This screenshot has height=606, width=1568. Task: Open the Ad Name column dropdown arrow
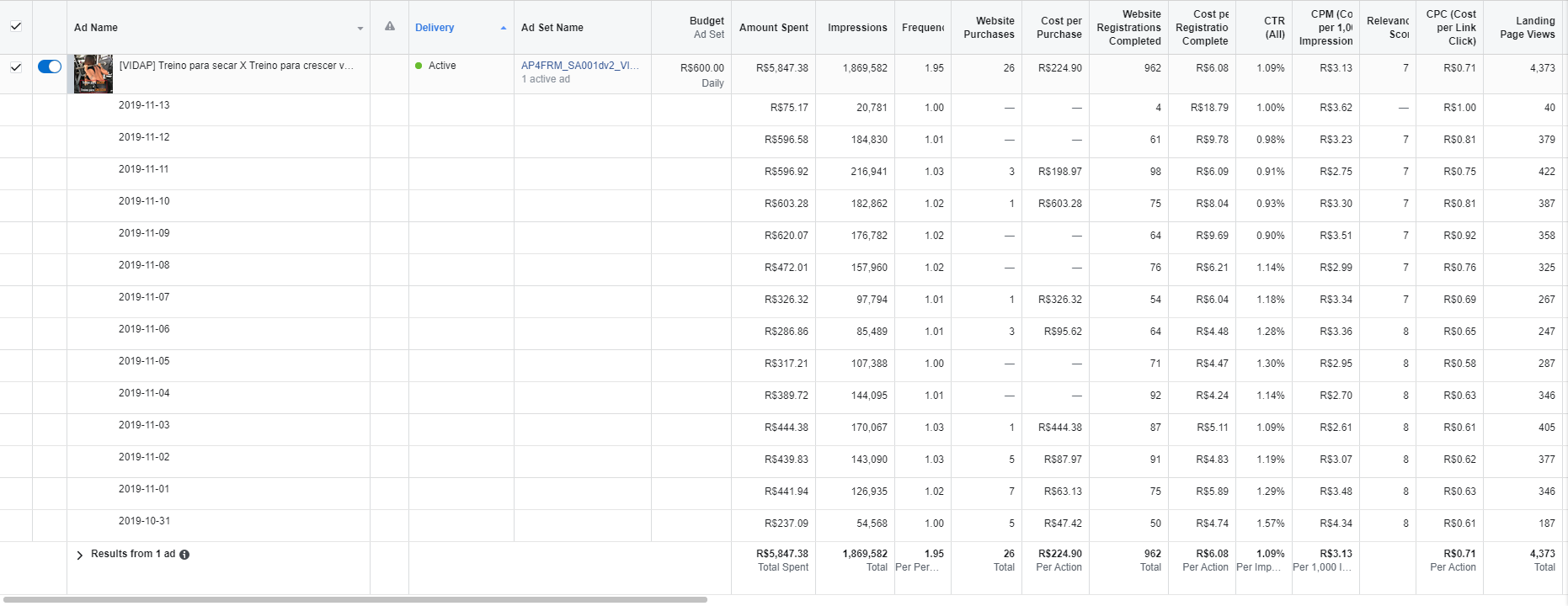coord(360,29)
